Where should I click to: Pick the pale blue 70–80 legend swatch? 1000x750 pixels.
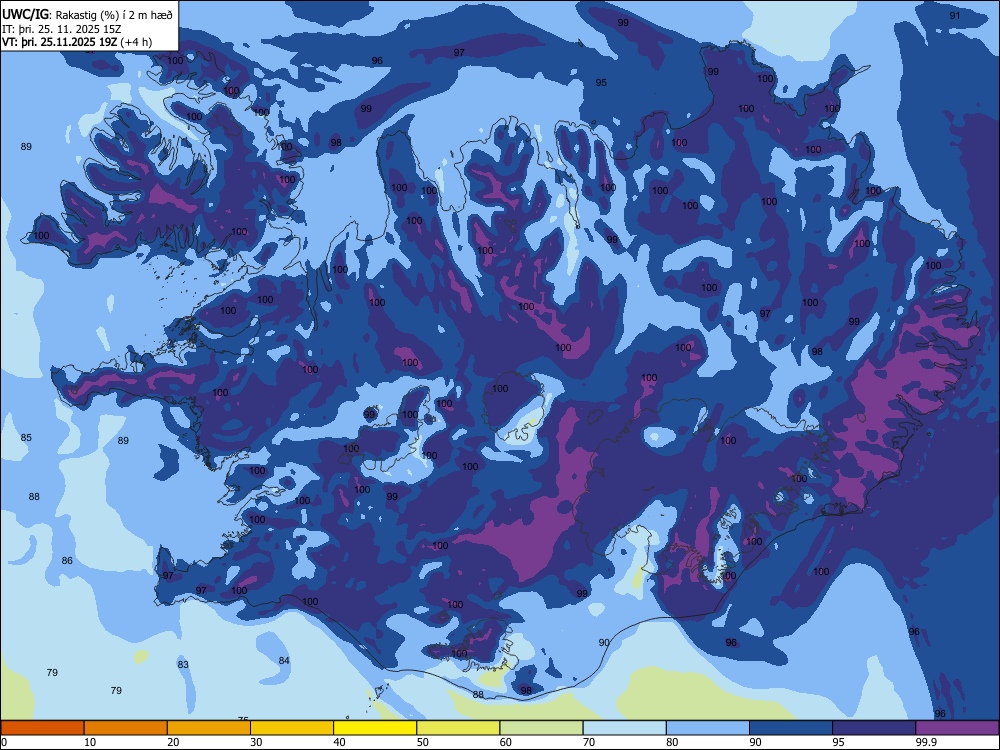click(624, 728)
